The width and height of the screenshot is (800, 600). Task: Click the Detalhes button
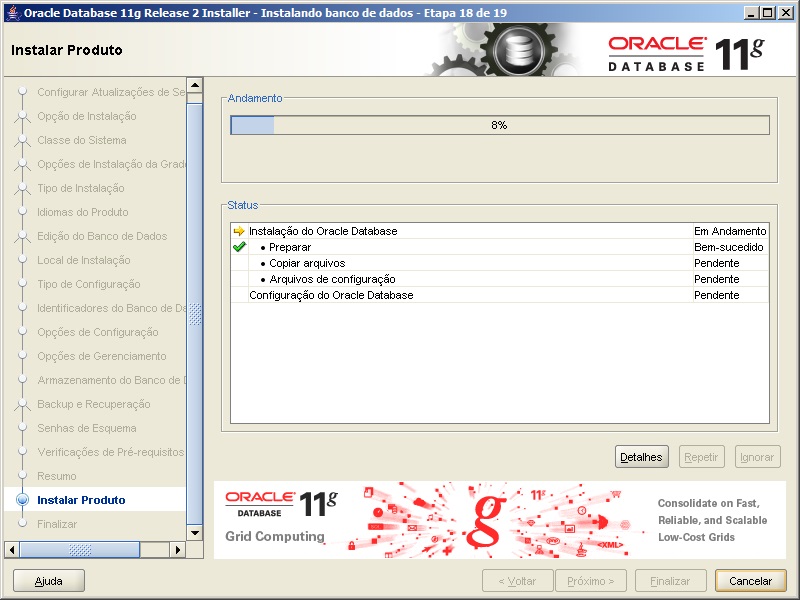coord(641,457)
